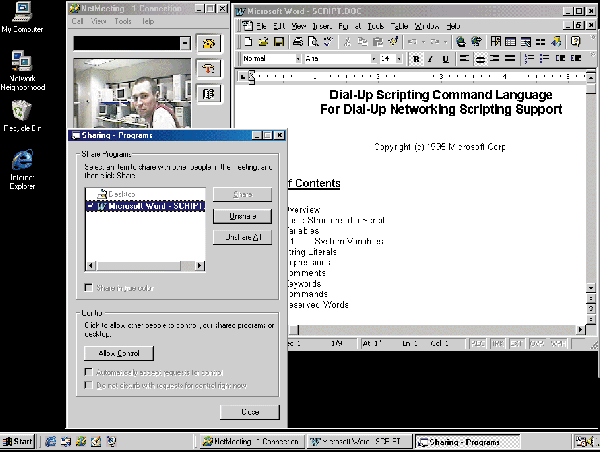Screen dimensions: 600x452
Task: Open the Internet Explorer desktop icon
Action: pos(22,163)
